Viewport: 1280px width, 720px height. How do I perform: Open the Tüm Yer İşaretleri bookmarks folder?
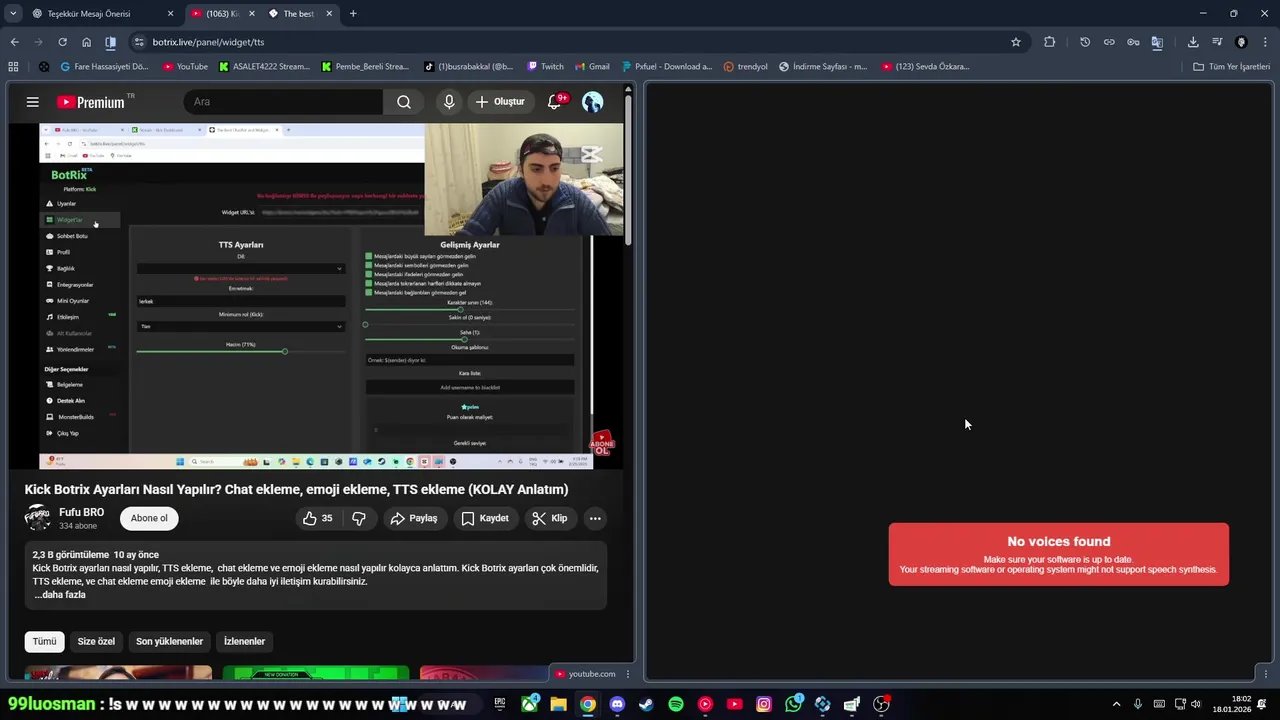click(1231, 67)
